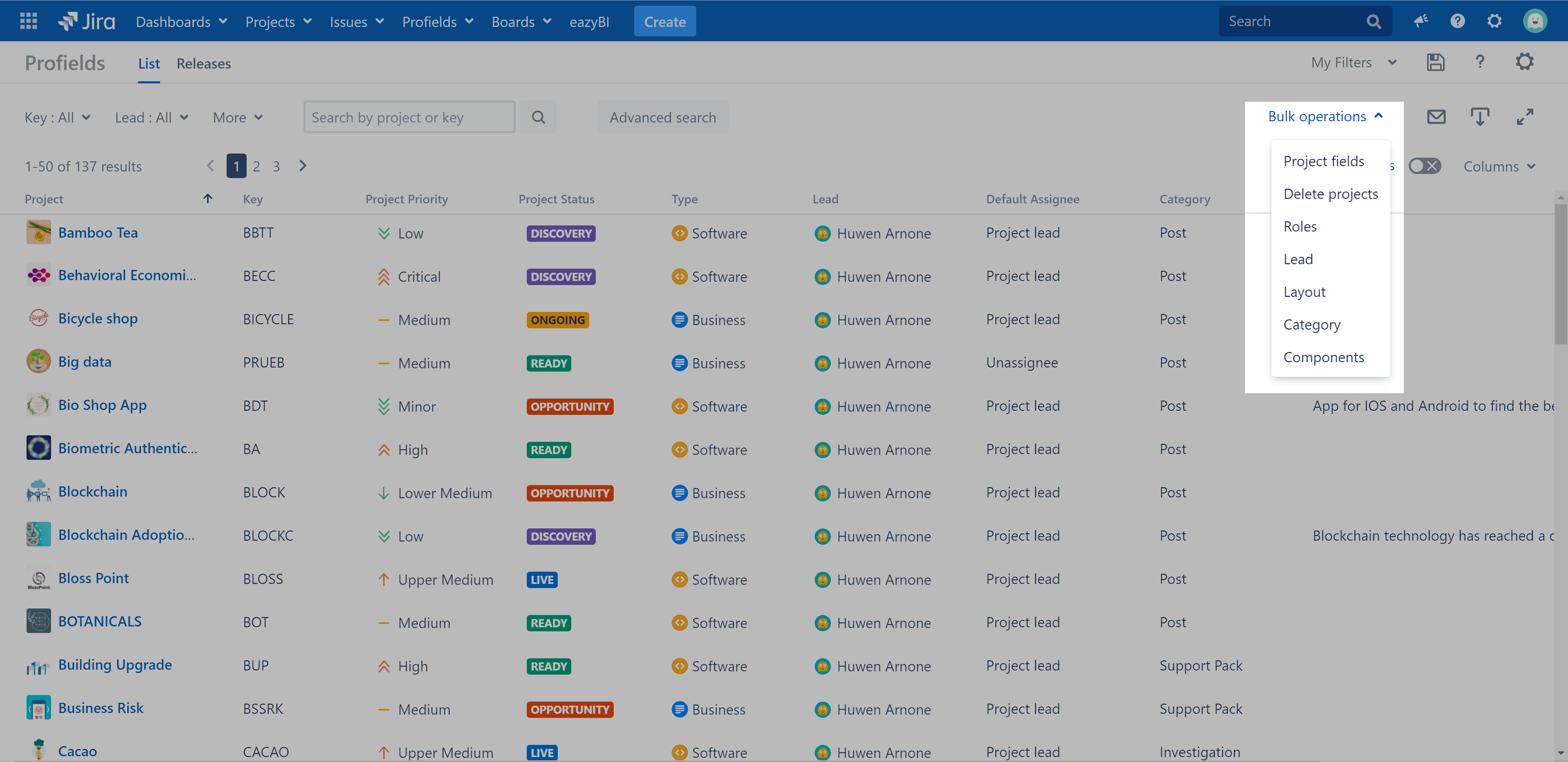Click the export/download icon in the toolbar
Screen dimensions: 1568x762
tap(1480, 116)
